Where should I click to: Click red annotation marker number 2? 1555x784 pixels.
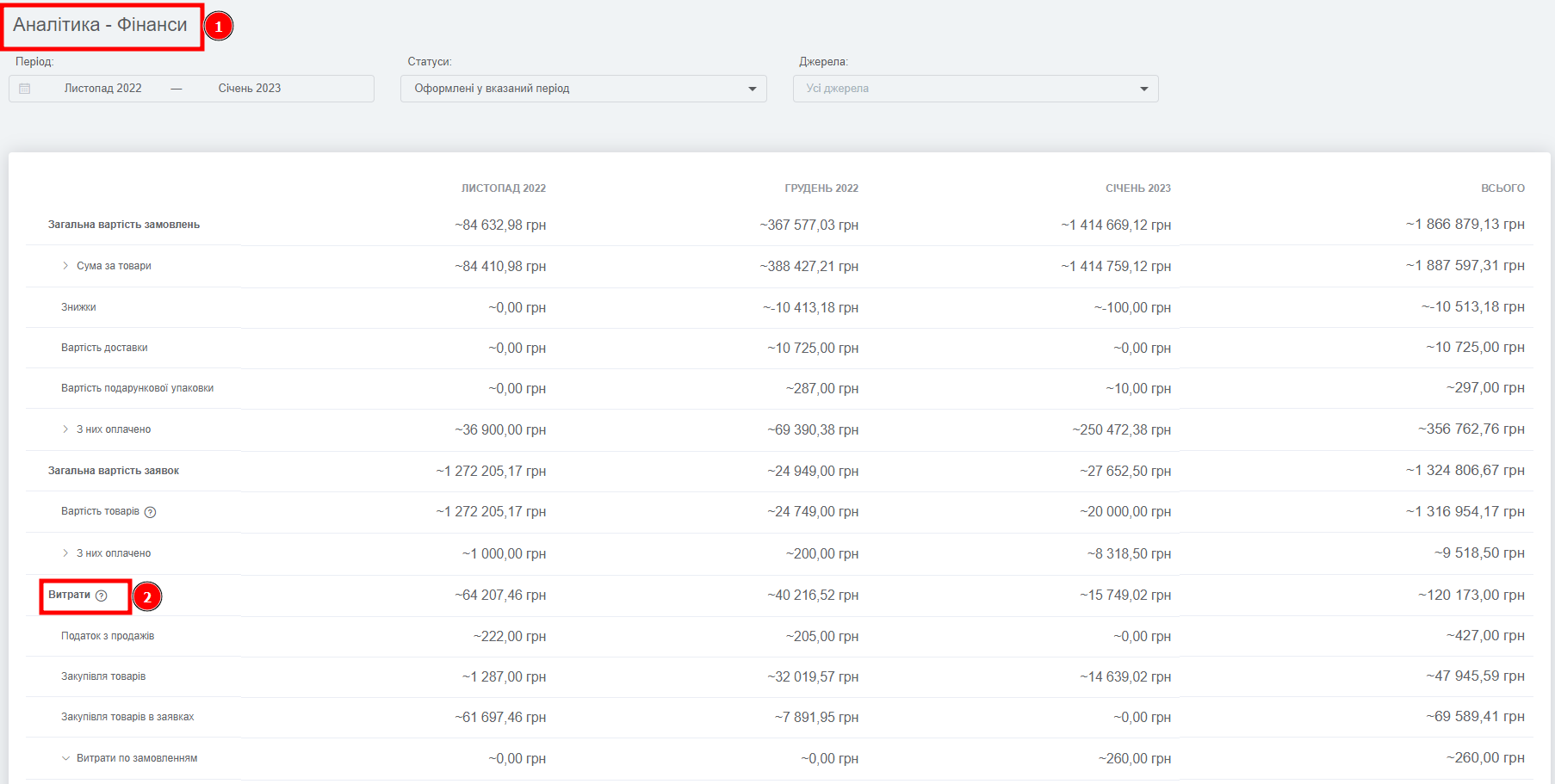[147, 596]
